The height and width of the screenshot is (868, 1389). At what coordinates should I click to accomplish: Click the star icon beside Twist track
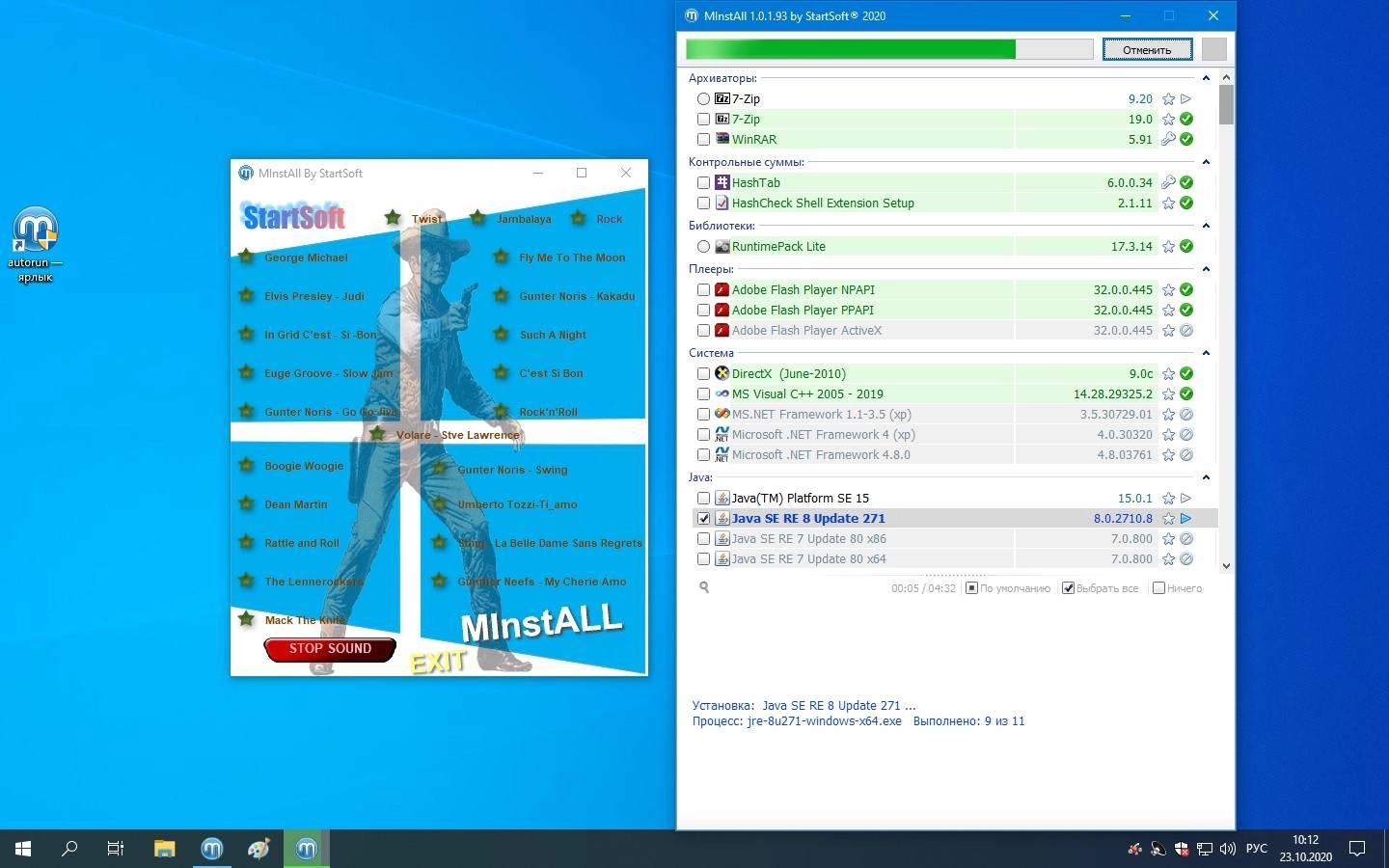[393, 217]
